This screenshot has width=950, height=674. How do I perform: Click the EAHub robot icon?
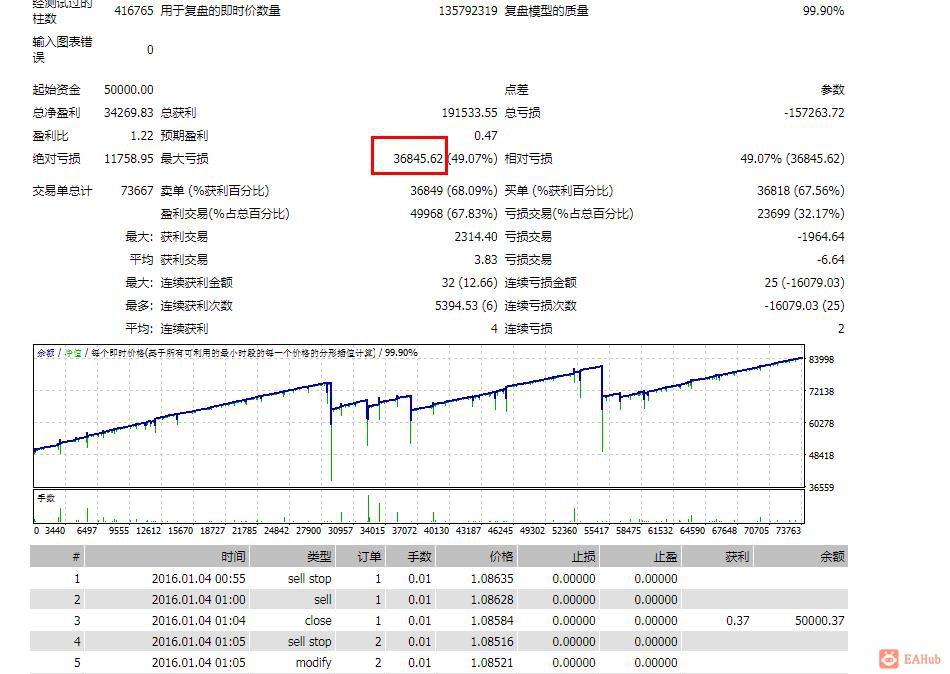pos(887,659)
